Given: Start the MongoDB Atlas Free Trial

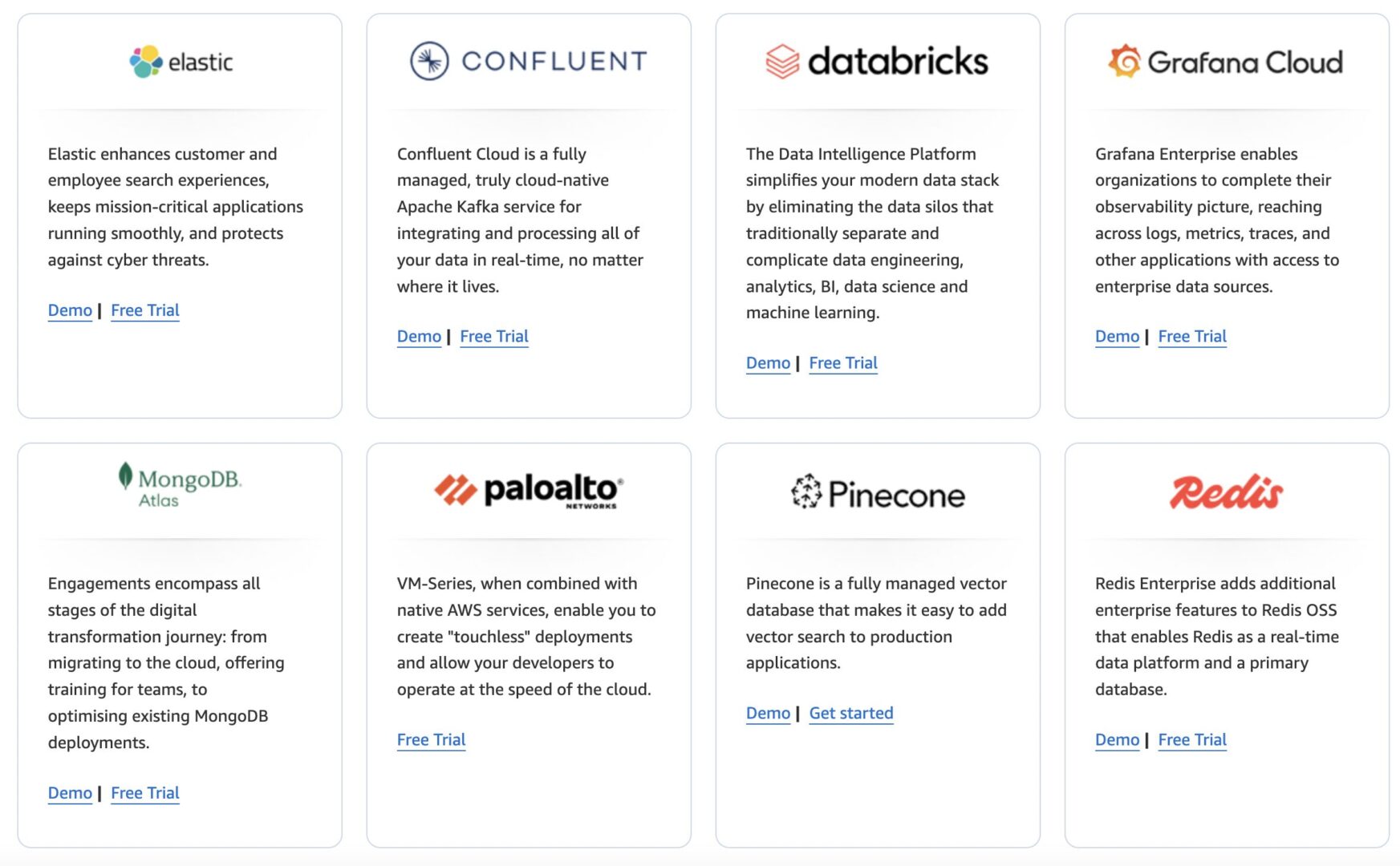Looking at the screenshot, I should (x=145, y=793).
